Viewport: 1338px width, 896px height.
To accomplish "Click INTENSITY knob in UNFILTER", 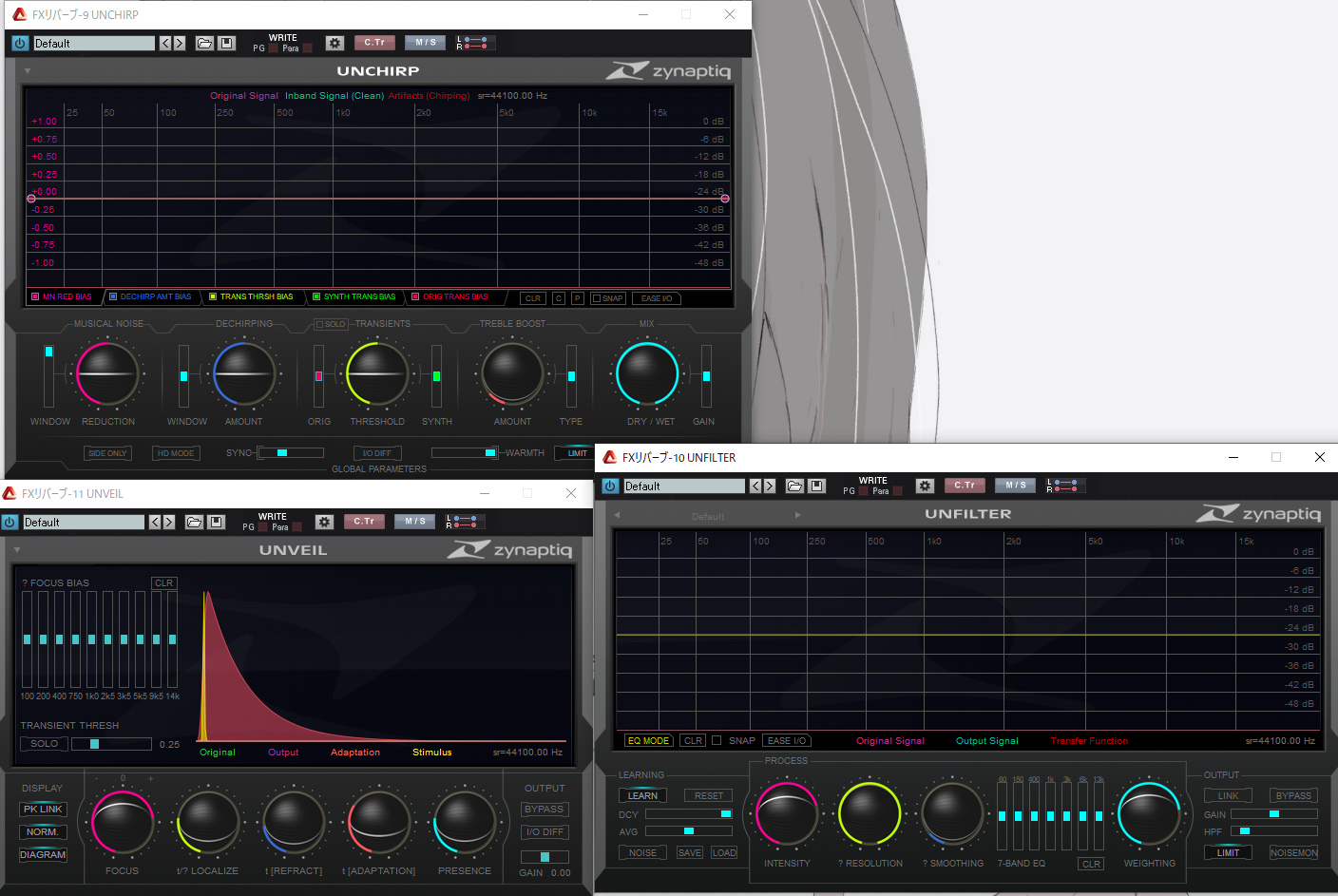I will [787, 814].
